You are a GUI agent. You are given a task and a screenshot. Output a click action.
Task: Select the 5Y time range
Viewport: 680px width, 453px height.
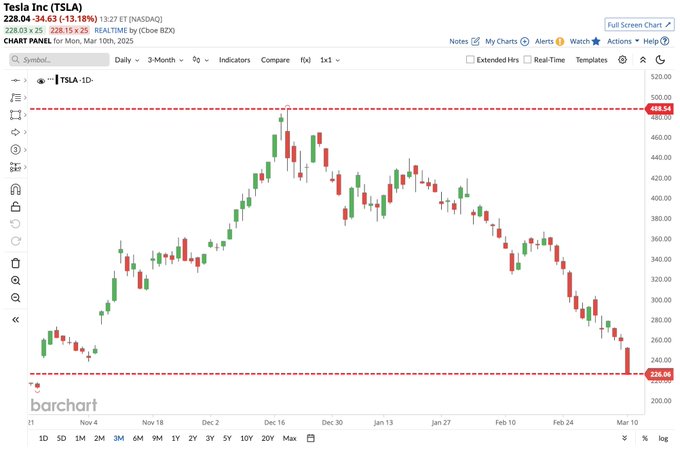coord(227,438)
